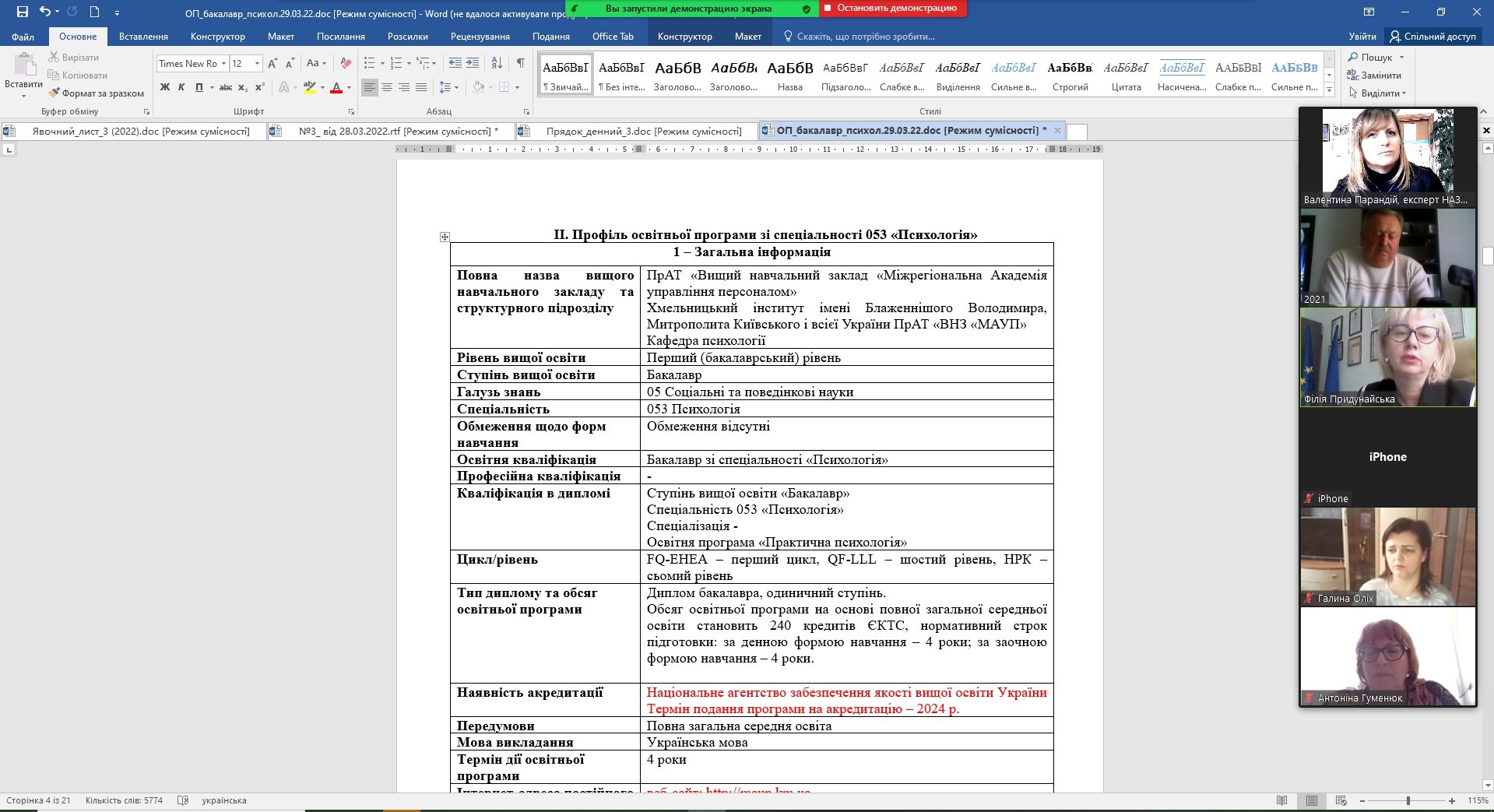Click the Format Painter brush icon
This screenshot has width=1494, height=812.
(x=54, y=93)
